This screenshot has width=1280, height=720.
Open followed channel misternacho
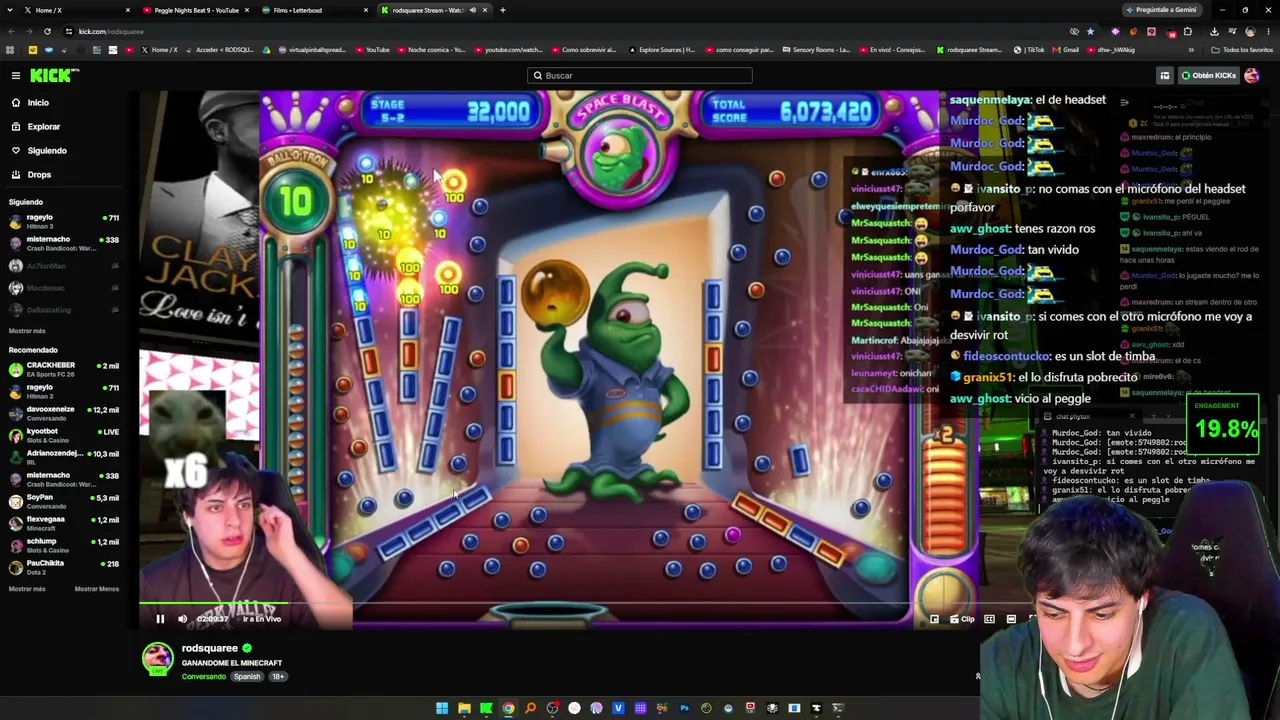64,243
